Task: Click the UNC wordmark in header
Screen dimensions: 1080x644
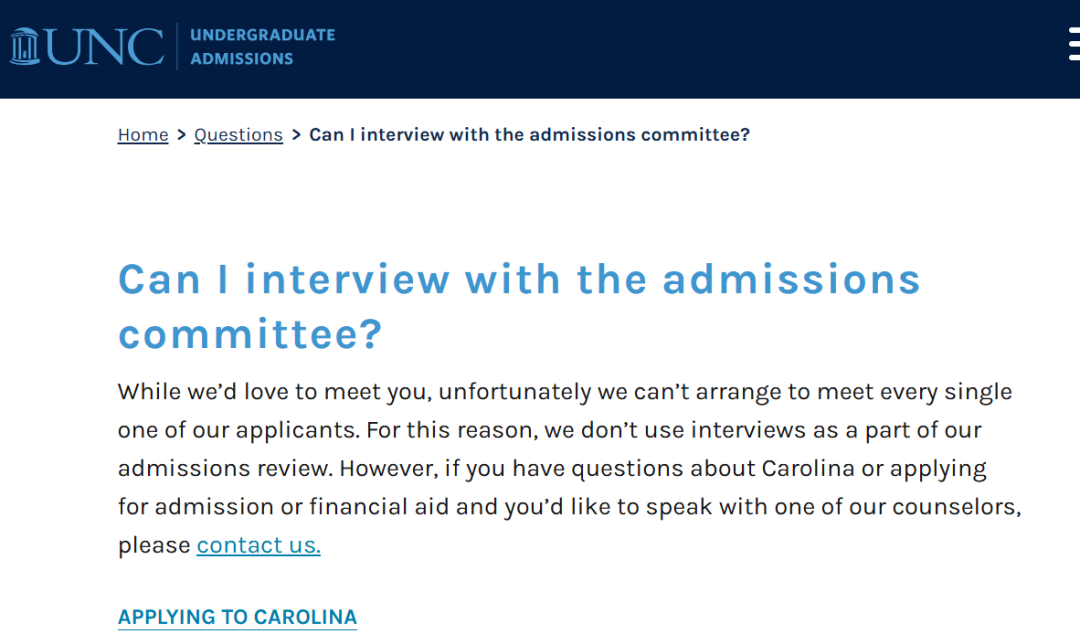Action: (105, 47)
